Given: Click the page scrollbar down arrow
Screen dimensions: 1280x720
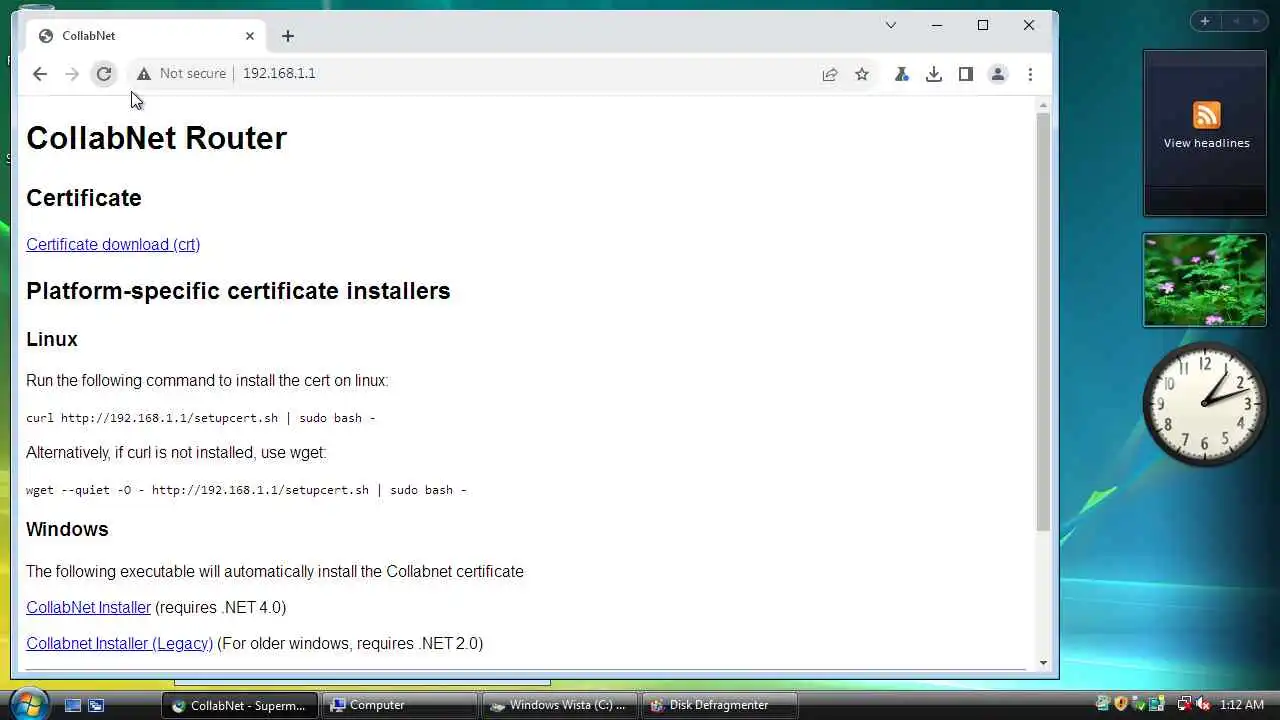Looking at the screenshot, I should pyautogui.click(x=1043, y=662).
